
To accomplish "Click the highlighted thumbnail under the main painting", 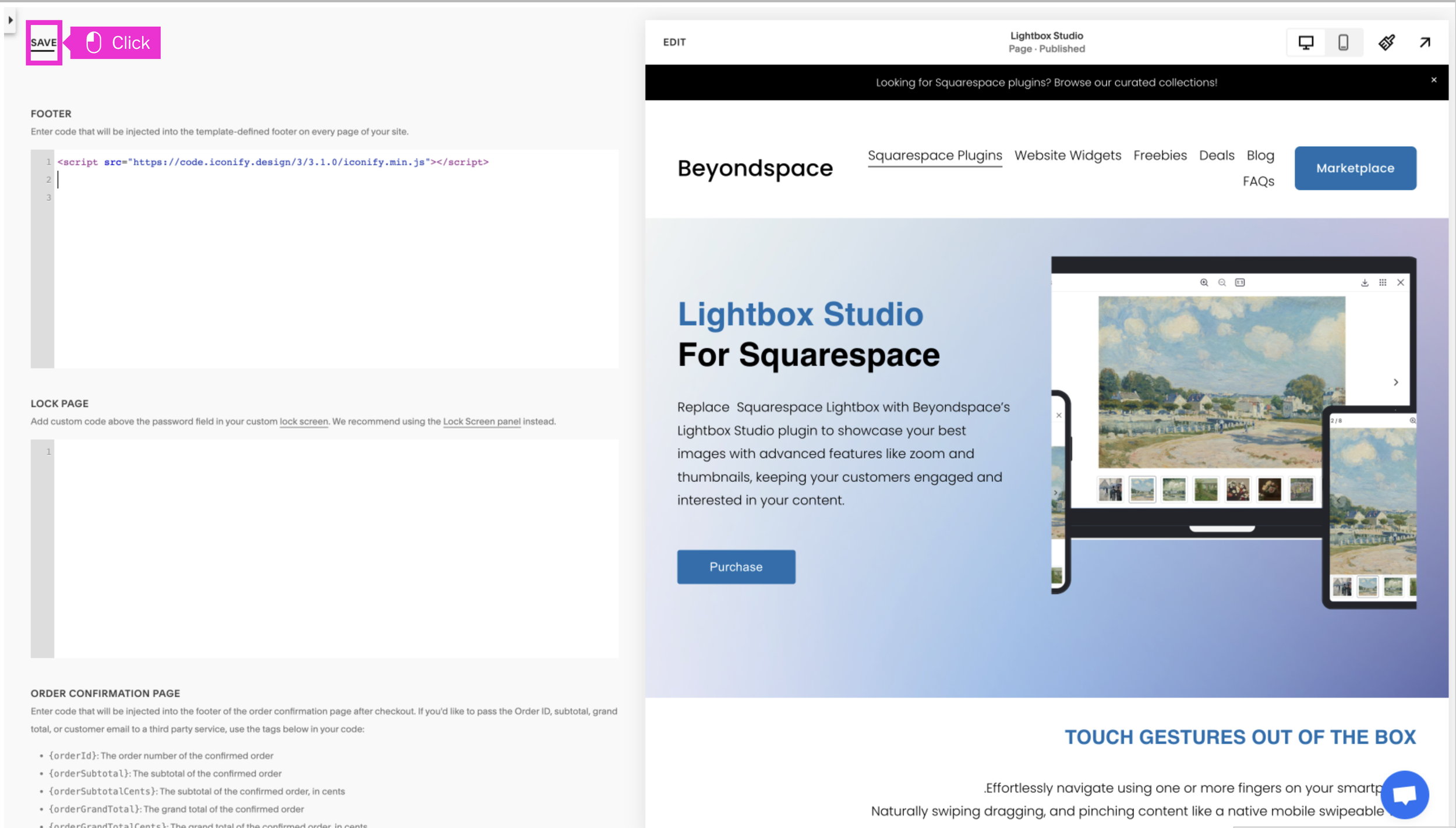I will click(x=1142, y=489).
